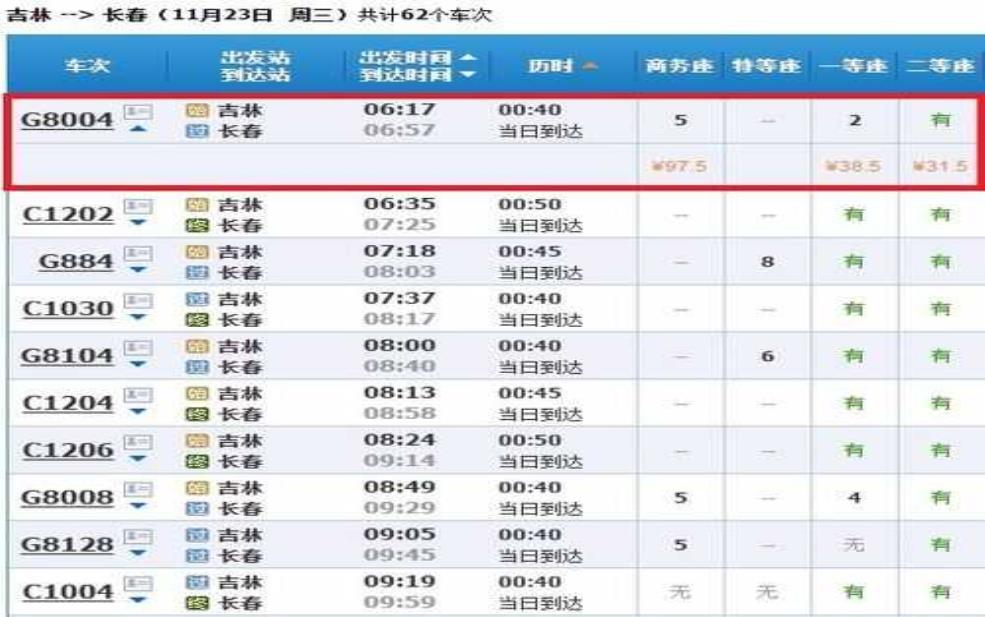Click the ID card icon for C1030
Screen dimensions: 985x617
pyautogui.click(x=138, y=300)
